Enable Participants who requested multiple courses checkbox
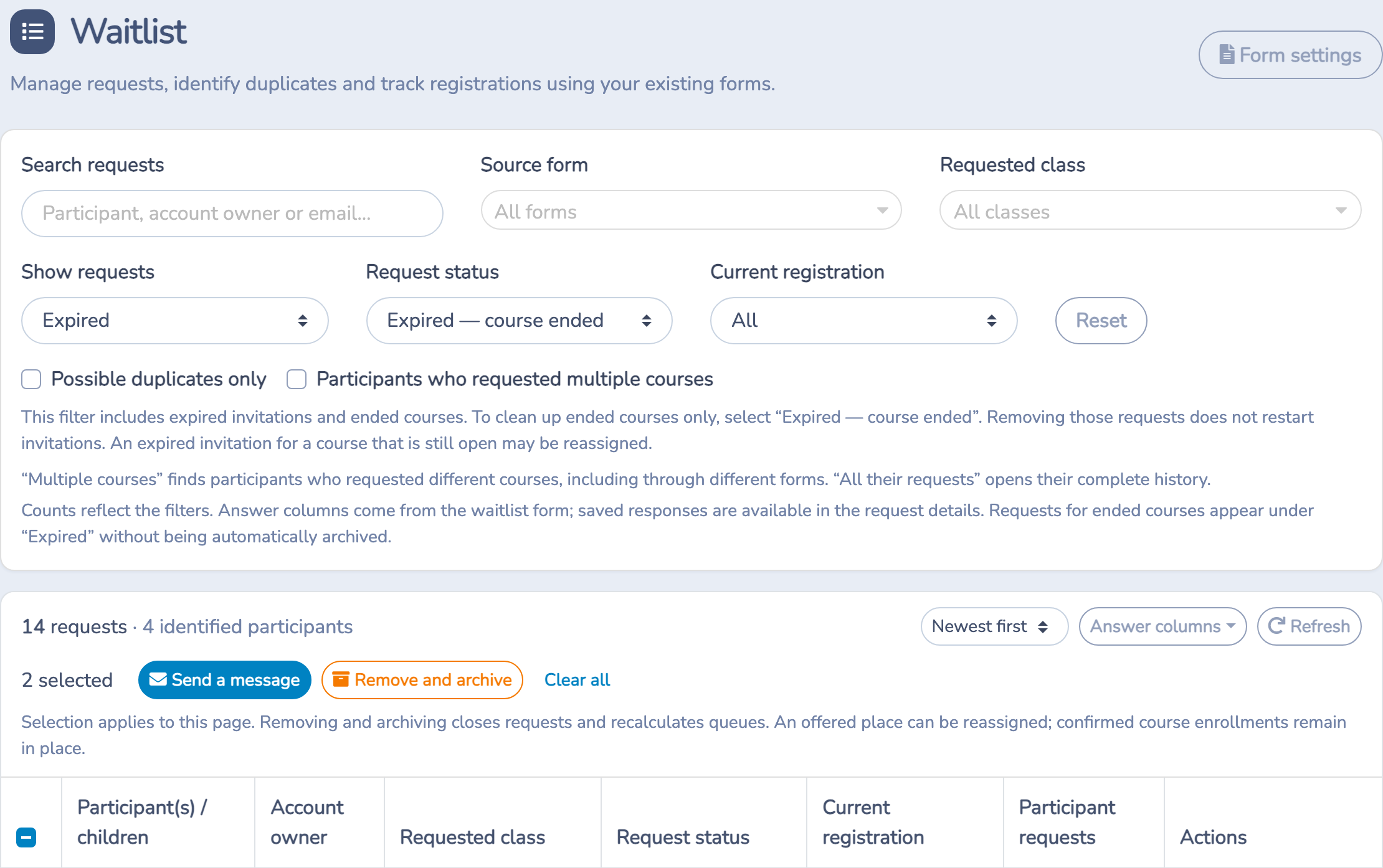Screen dimensions: 1383x868 click(x=297, y=379)
